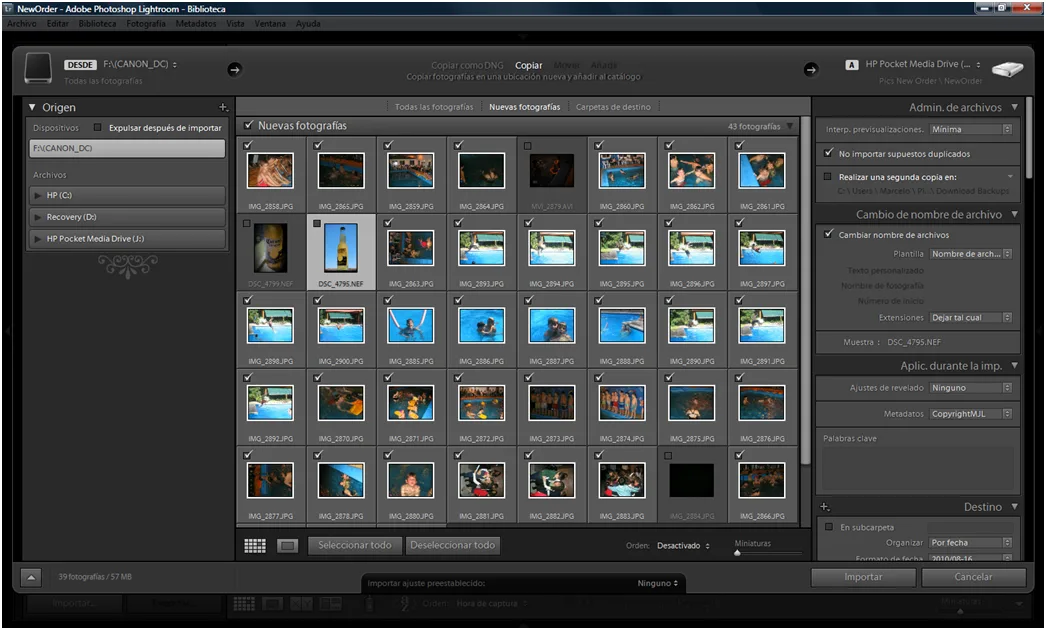Select the Grid view icon
This screenshot has height=630, width=1046.
(255, 545)
